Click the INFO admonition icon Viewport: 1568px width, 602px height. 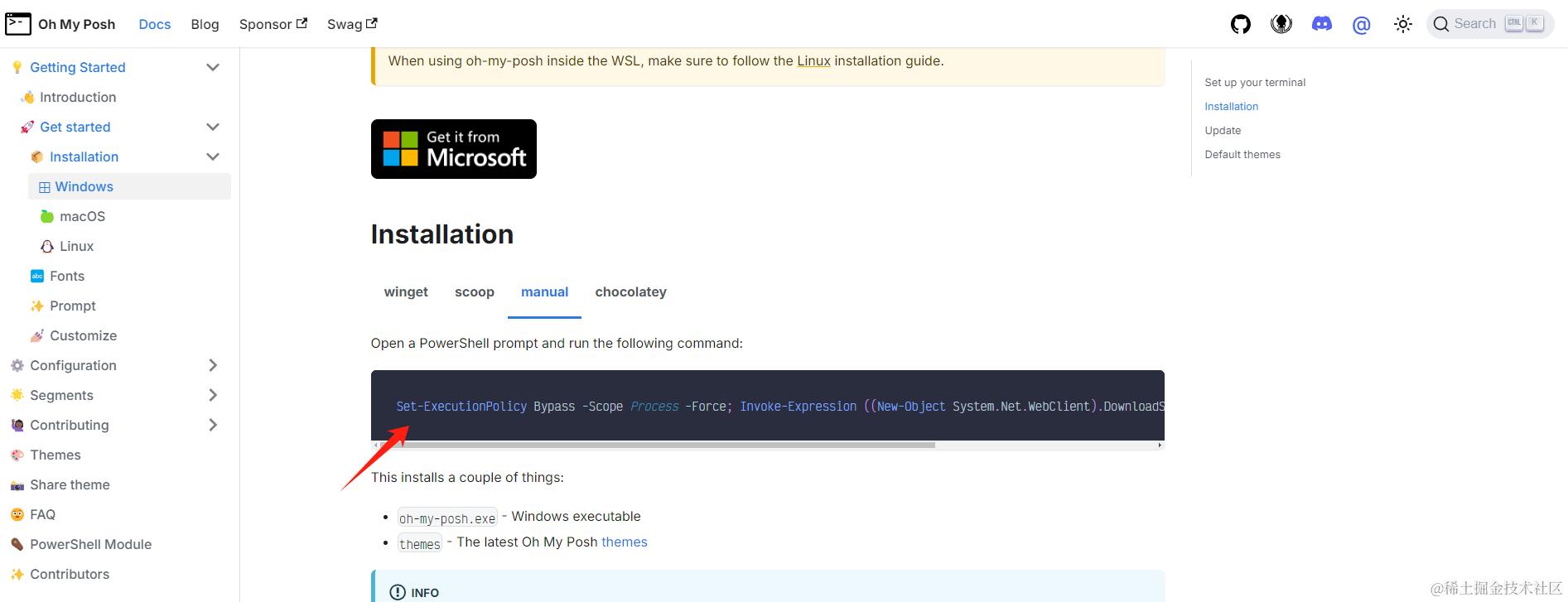[398, 592]
